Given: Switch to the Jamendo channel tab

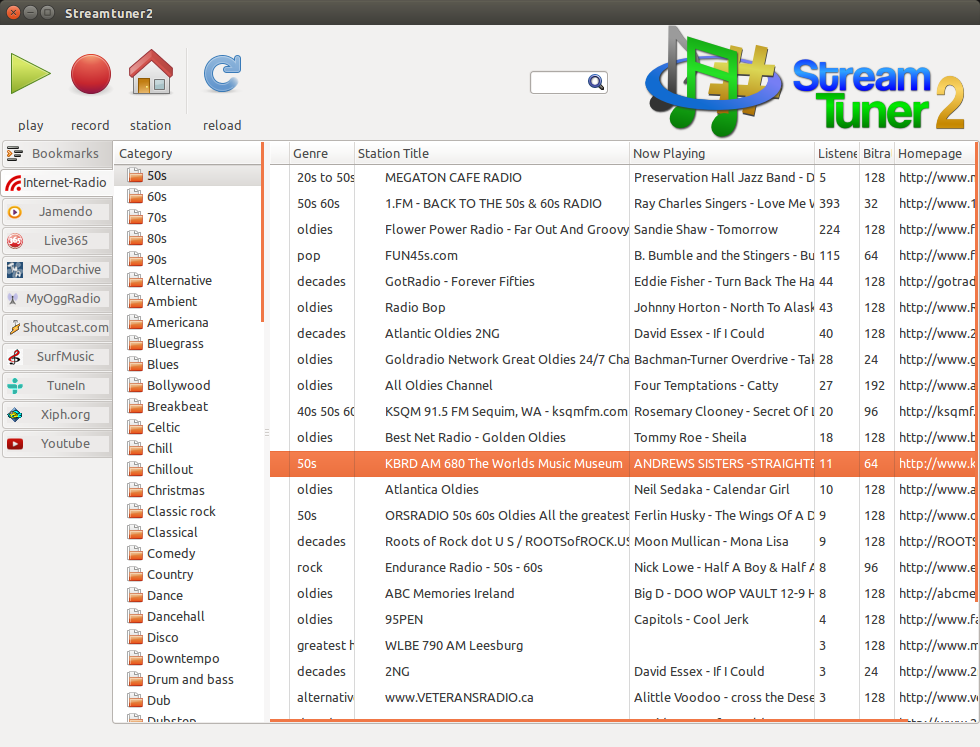Looking at the screenshot, I should [56, 212].
